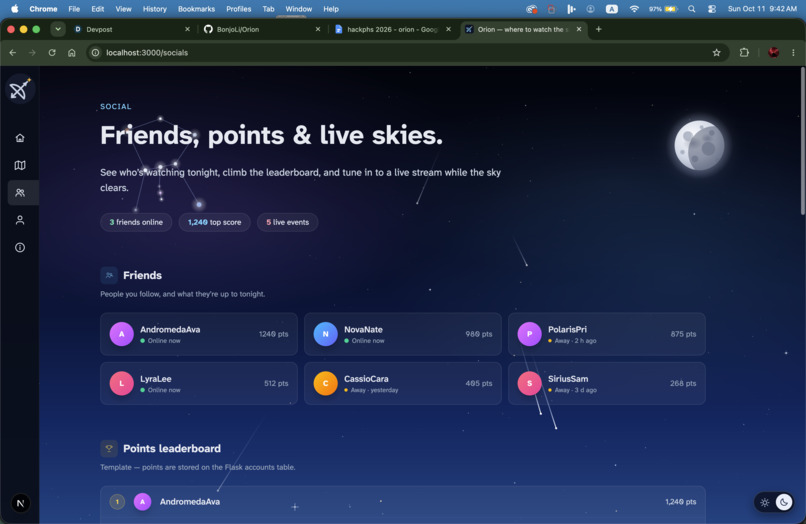Click the SOCIAL label above headline
Image resolution: width=806 pixels, height=524 pixels.
click(116, 106)
